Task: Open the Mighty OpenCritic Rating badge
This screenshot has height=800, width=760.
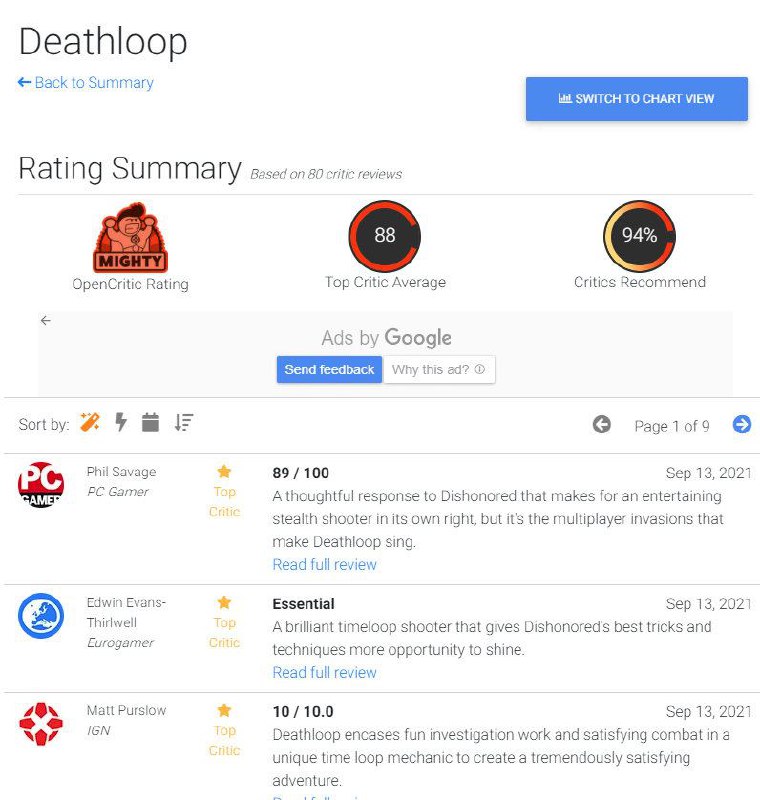Action: click(131, 237)
